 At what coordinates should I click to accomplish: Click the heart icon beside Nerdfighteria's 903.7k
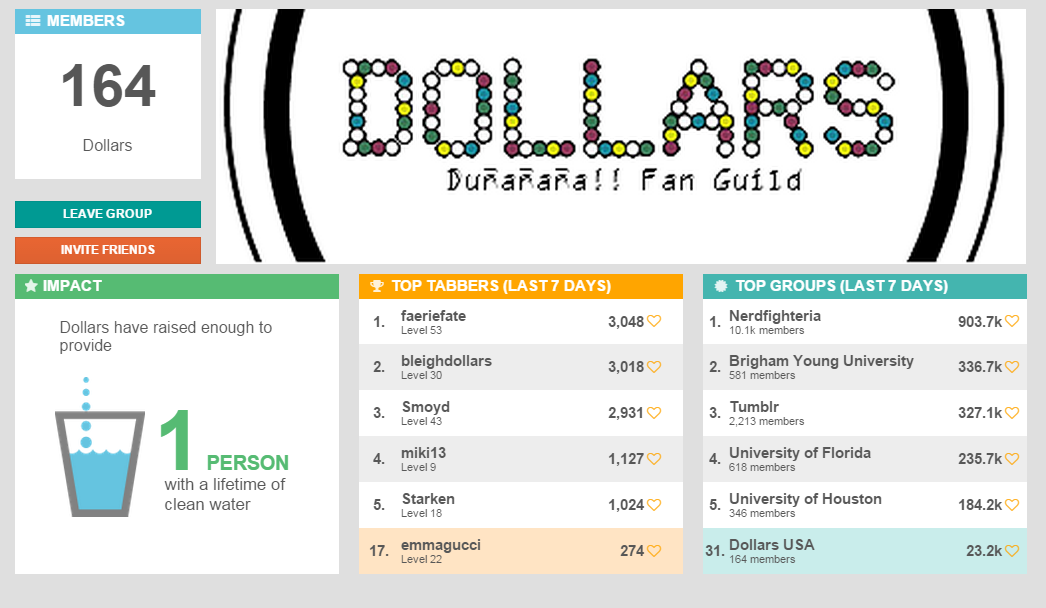[1012, 321]
